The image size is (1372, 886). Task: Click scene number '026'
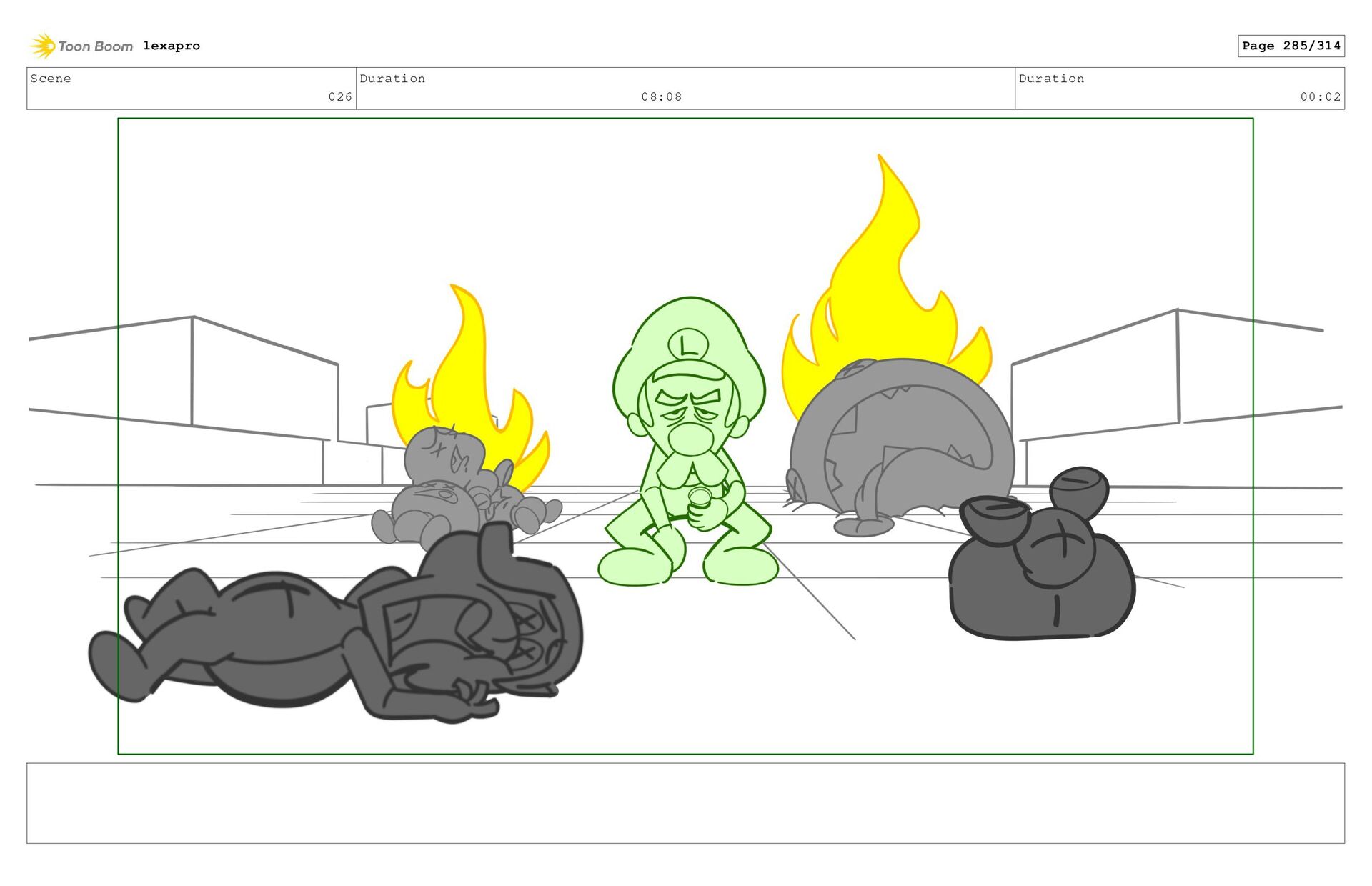(340, 96)
